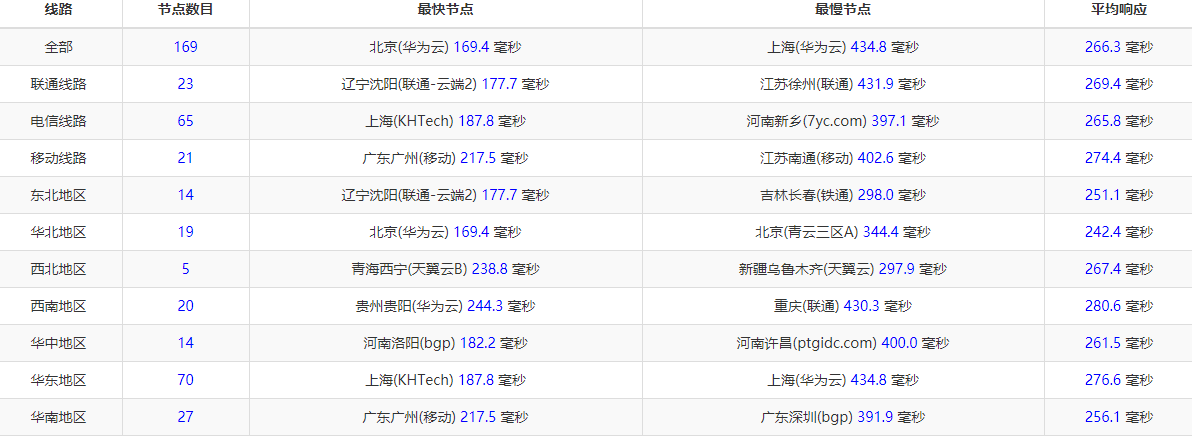Viewport: 1192px width, 440px height.
Task: Click the 最快节点 column header
Action: 445,10
